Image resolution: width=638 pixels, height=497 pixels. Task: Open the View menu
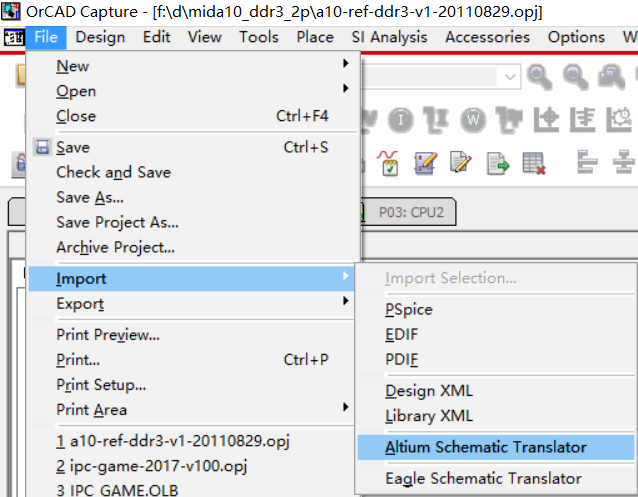point(204,37)
